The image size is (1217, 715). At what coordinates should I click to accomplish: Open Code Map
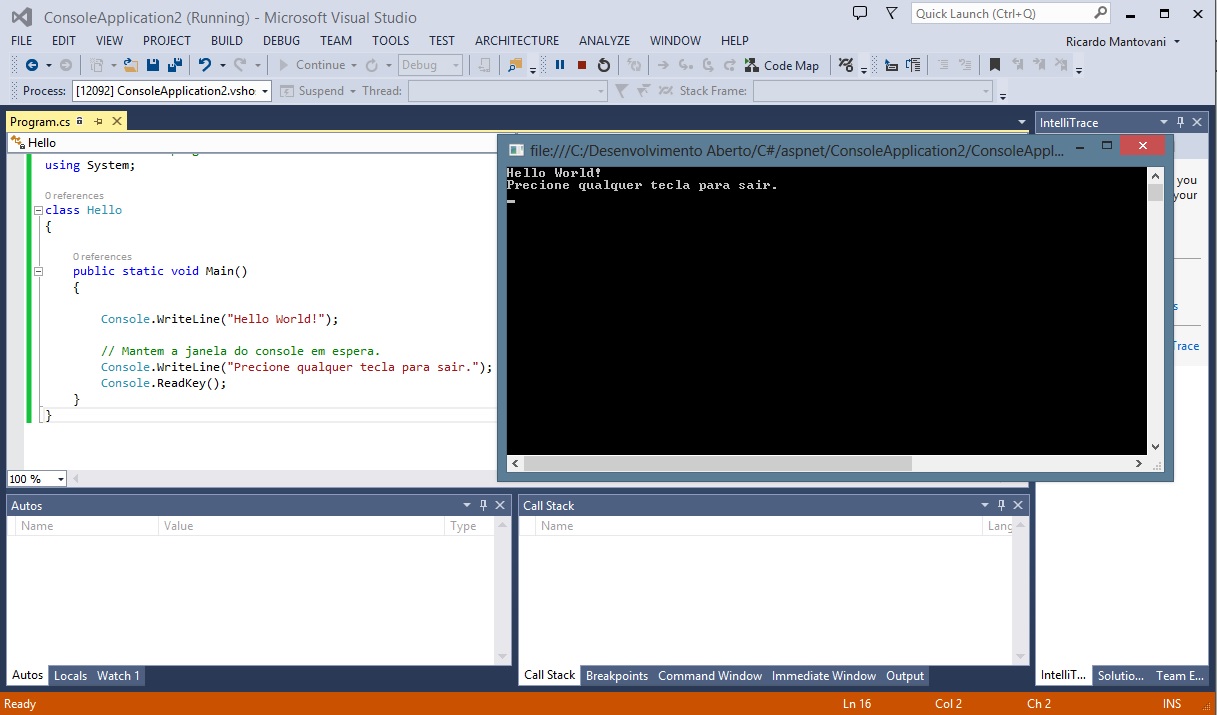(x=781, y=65)
